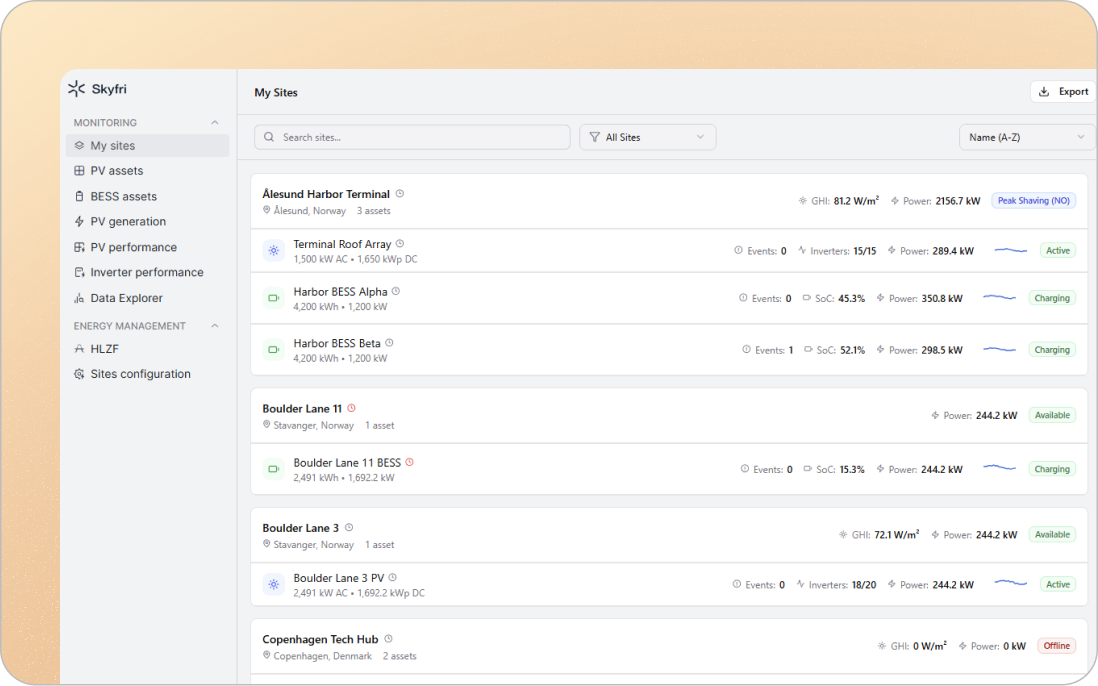Click the solar icon beside Boulder Lane 3 PV
This screenshot has height=686, width=1098.
coord(273,585)
